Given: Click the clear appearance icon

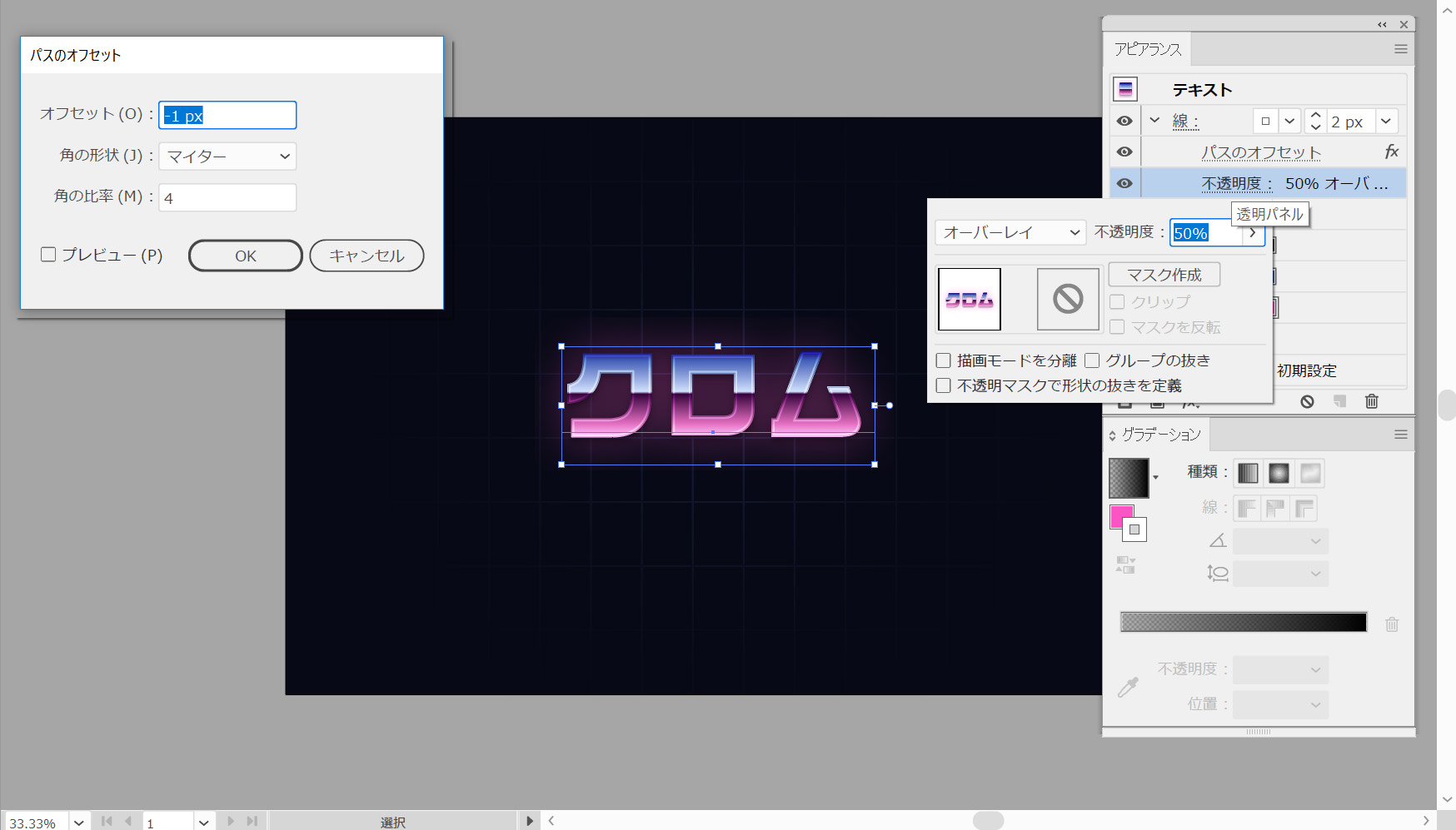Looking at the screenshot, I should [1307, 402].
